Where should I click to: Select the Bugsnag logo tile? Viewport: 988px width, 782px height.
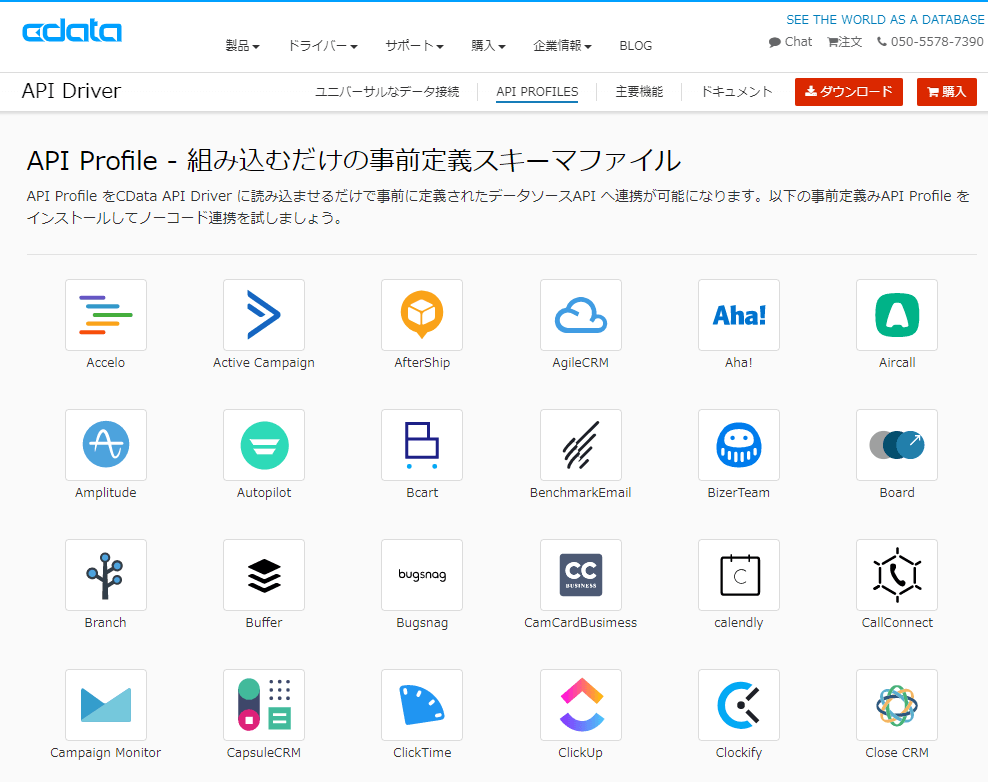422,575
